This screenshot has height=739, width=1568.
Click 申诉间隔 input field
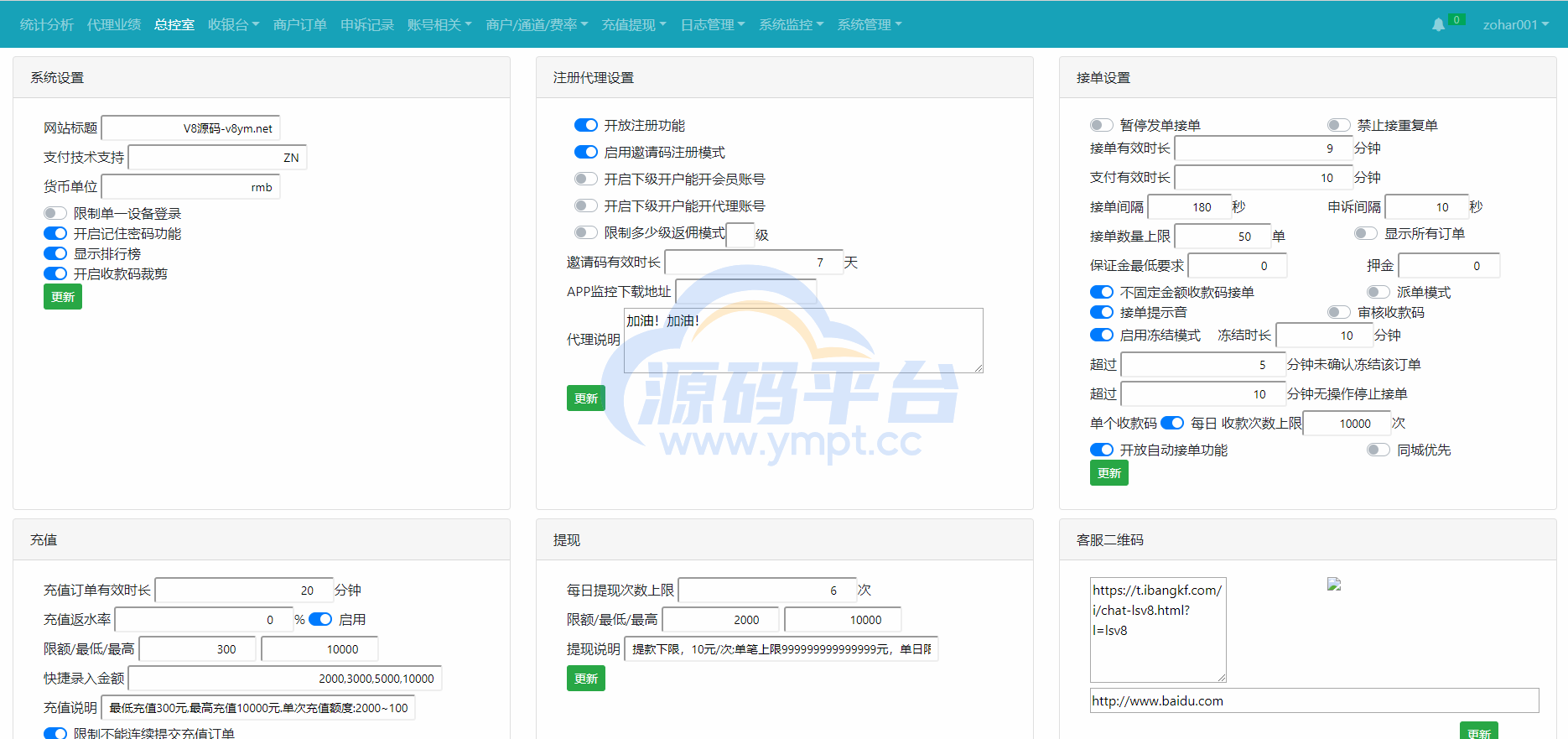(1426, 207)
